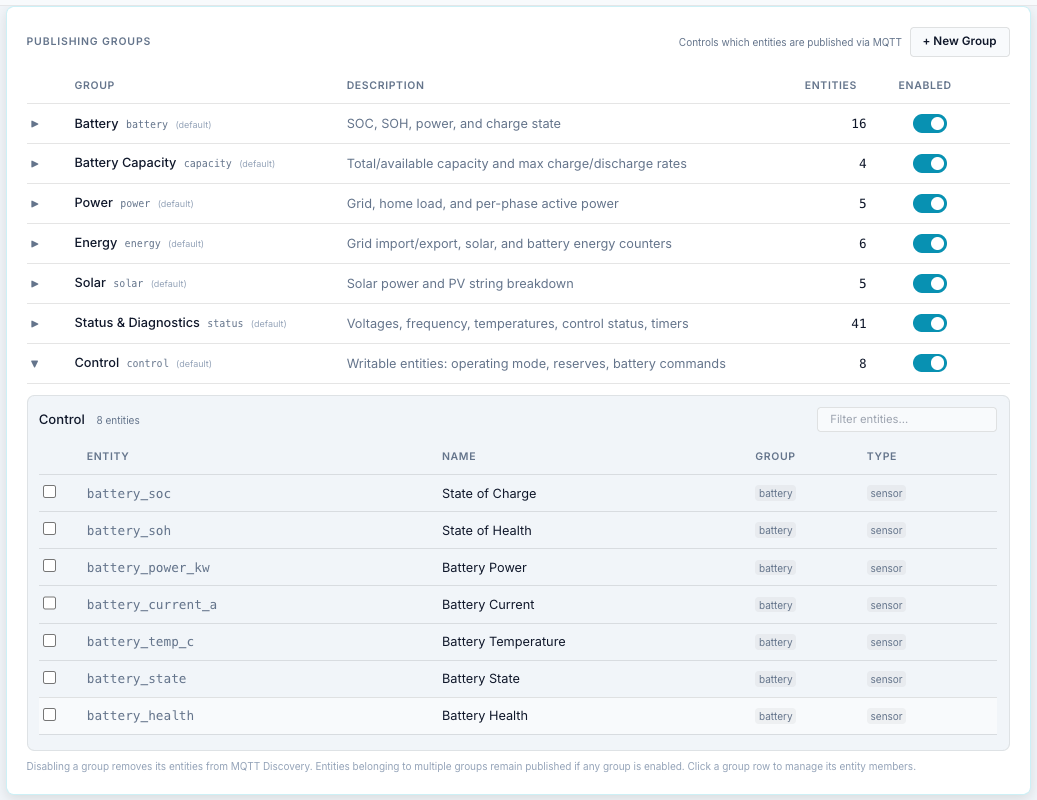Expand the Battery Capacity group row

35,164
